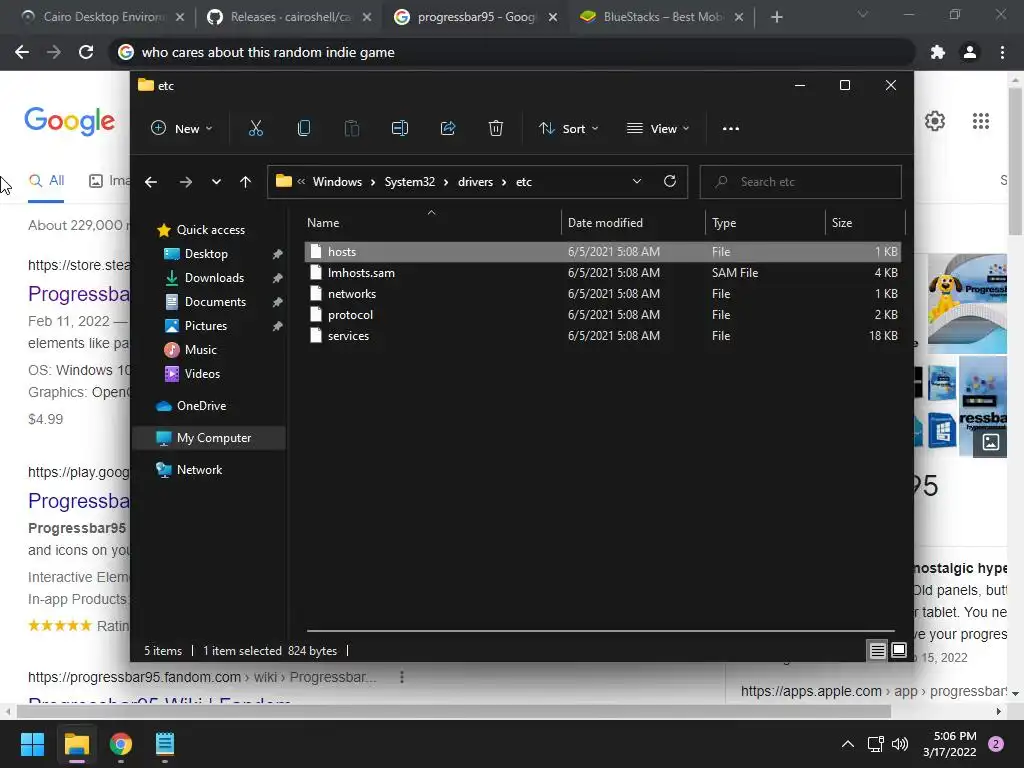
Task: Expand recent locations dropdown arrow
Action: [216, 182]
